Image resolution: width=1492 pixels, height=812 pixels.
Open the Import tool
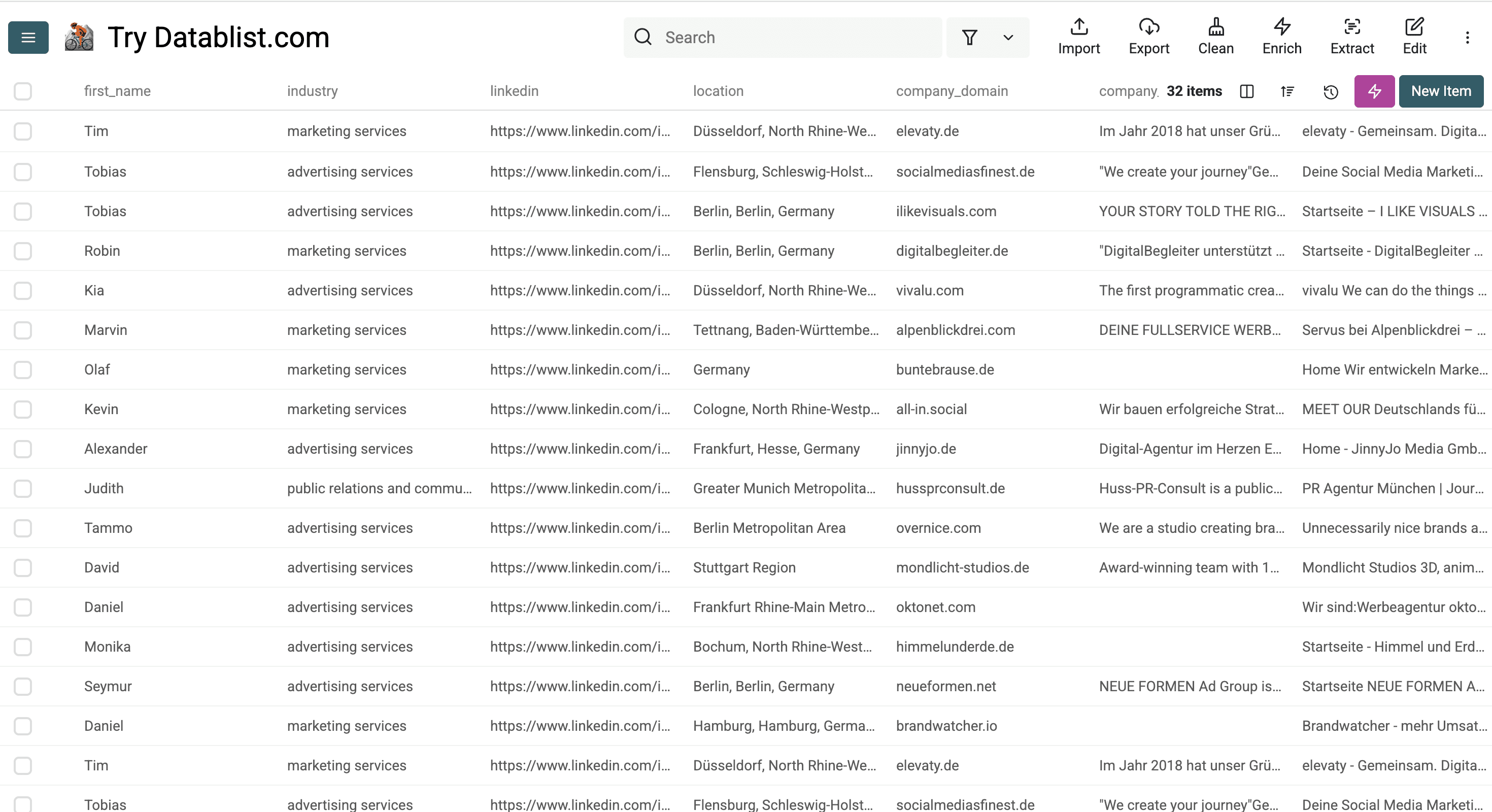(1078, 37)
